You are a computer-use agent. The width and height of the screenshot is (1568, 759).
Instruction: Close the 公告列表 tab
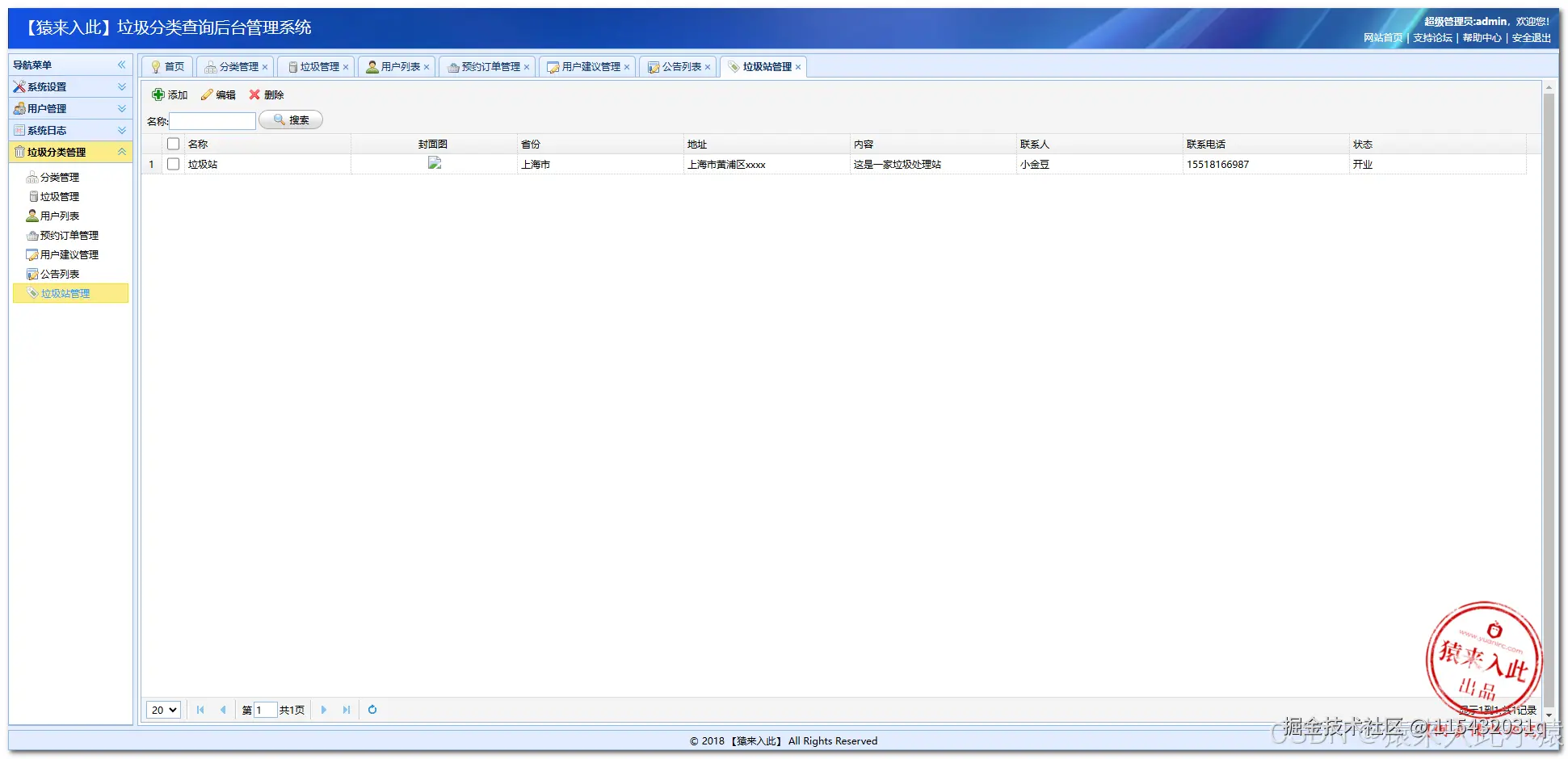tap(708, 67)
